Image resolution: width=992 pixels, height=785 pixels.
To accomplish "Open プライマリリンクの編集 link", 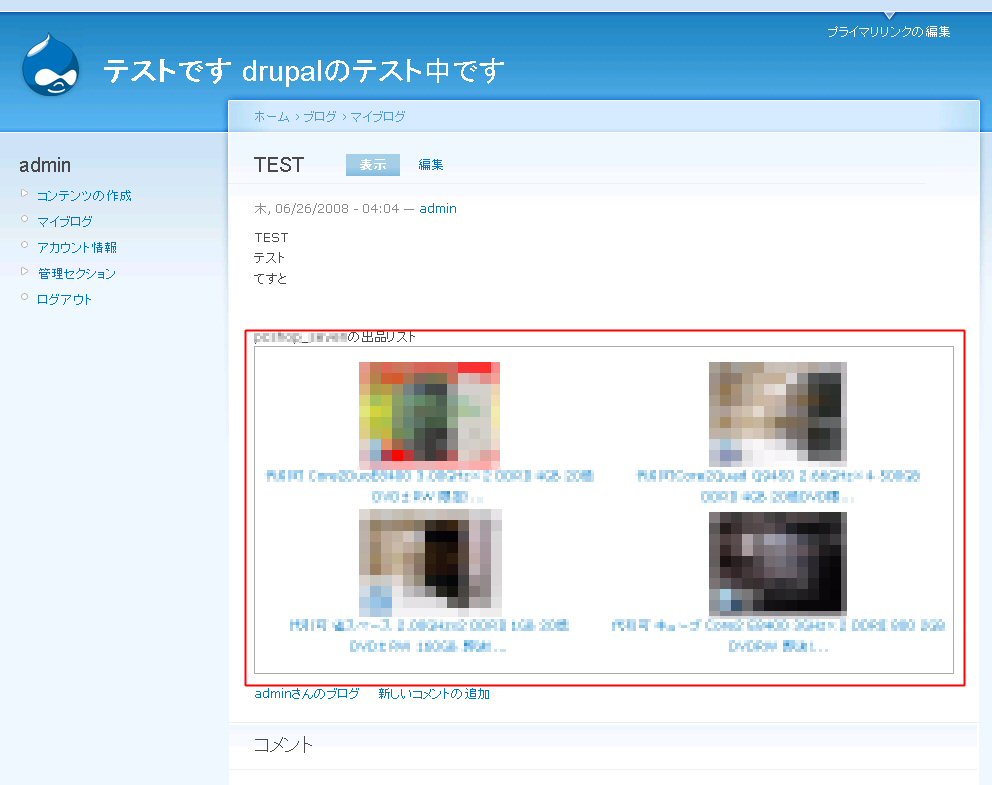I will tap(888, 32).
